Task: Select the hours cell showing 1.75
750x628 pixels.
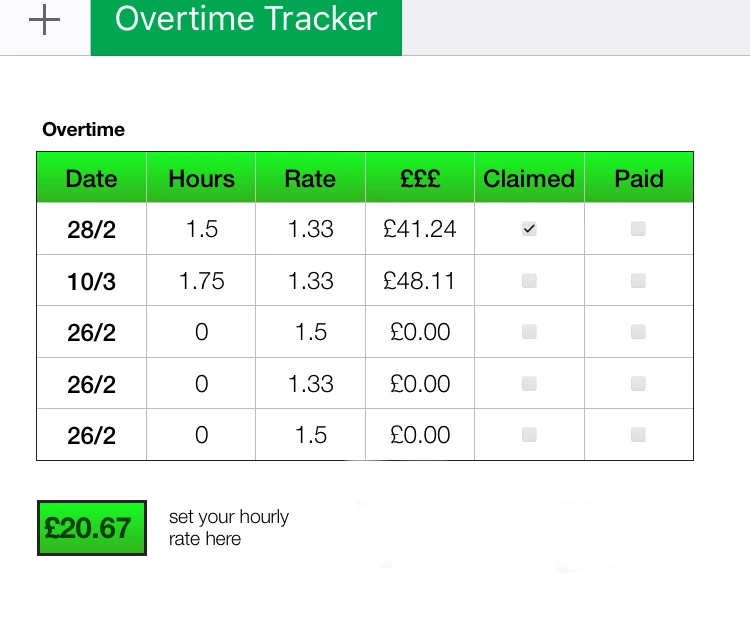Action: (x=201, y=280)
